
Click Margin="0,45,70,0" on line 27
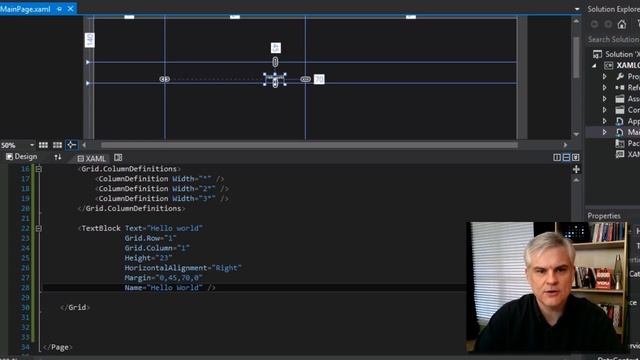[164, 278]
